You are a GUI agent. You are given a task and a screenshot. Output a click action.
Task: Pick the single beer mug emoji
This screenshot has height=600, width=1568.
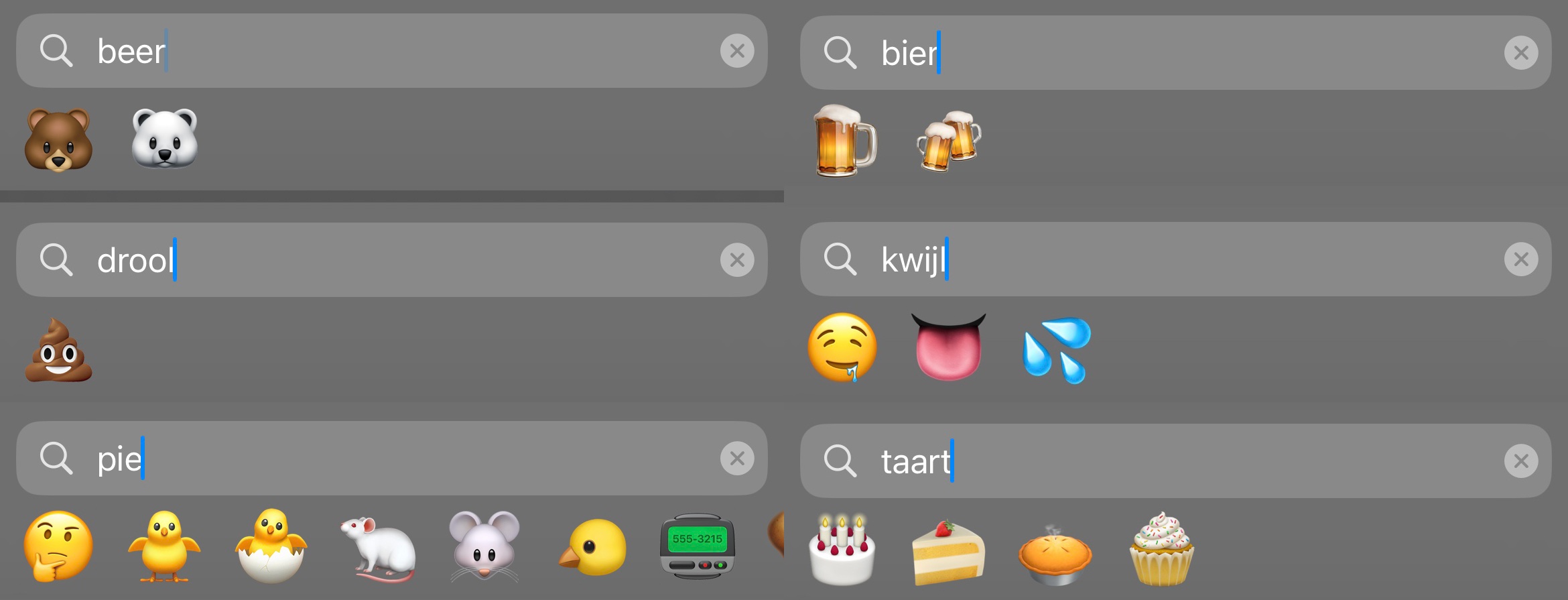point(844,140)
